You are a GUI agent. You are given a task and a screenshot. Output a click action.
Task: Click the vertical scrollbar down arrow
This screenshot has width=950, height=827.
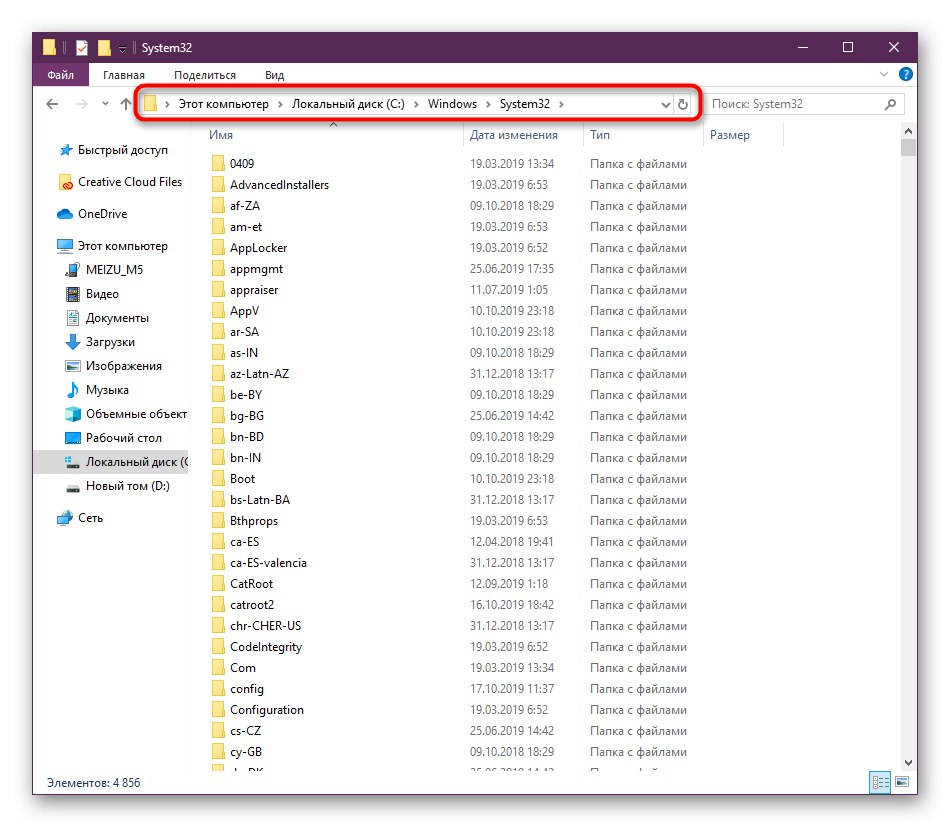click(x=908, y=763)
